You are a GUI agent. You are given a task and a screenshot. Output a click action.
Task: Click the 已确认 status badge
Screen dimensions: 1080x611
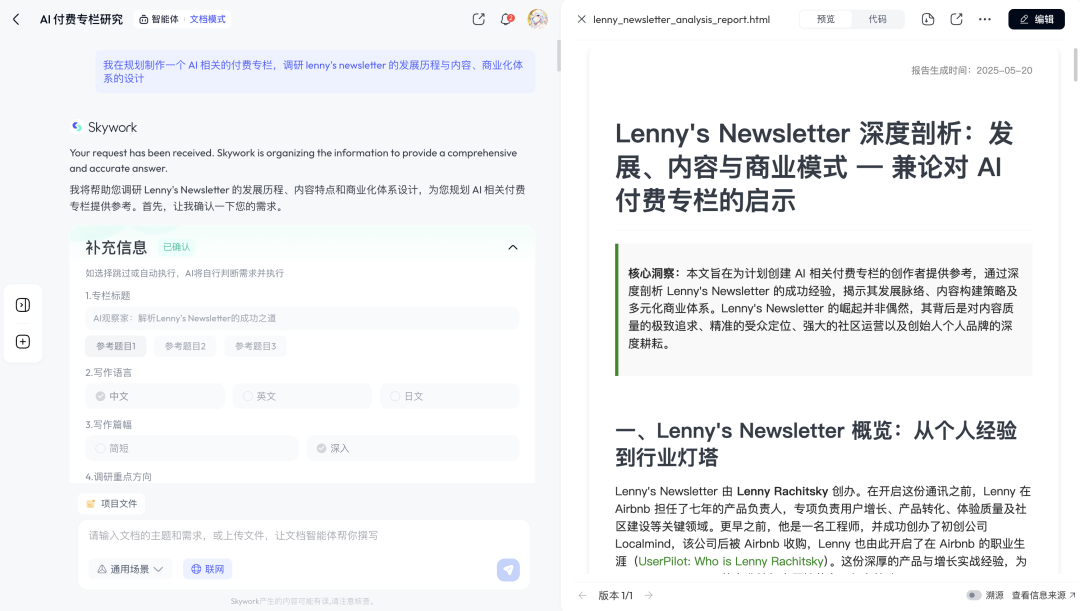point(176,247)
